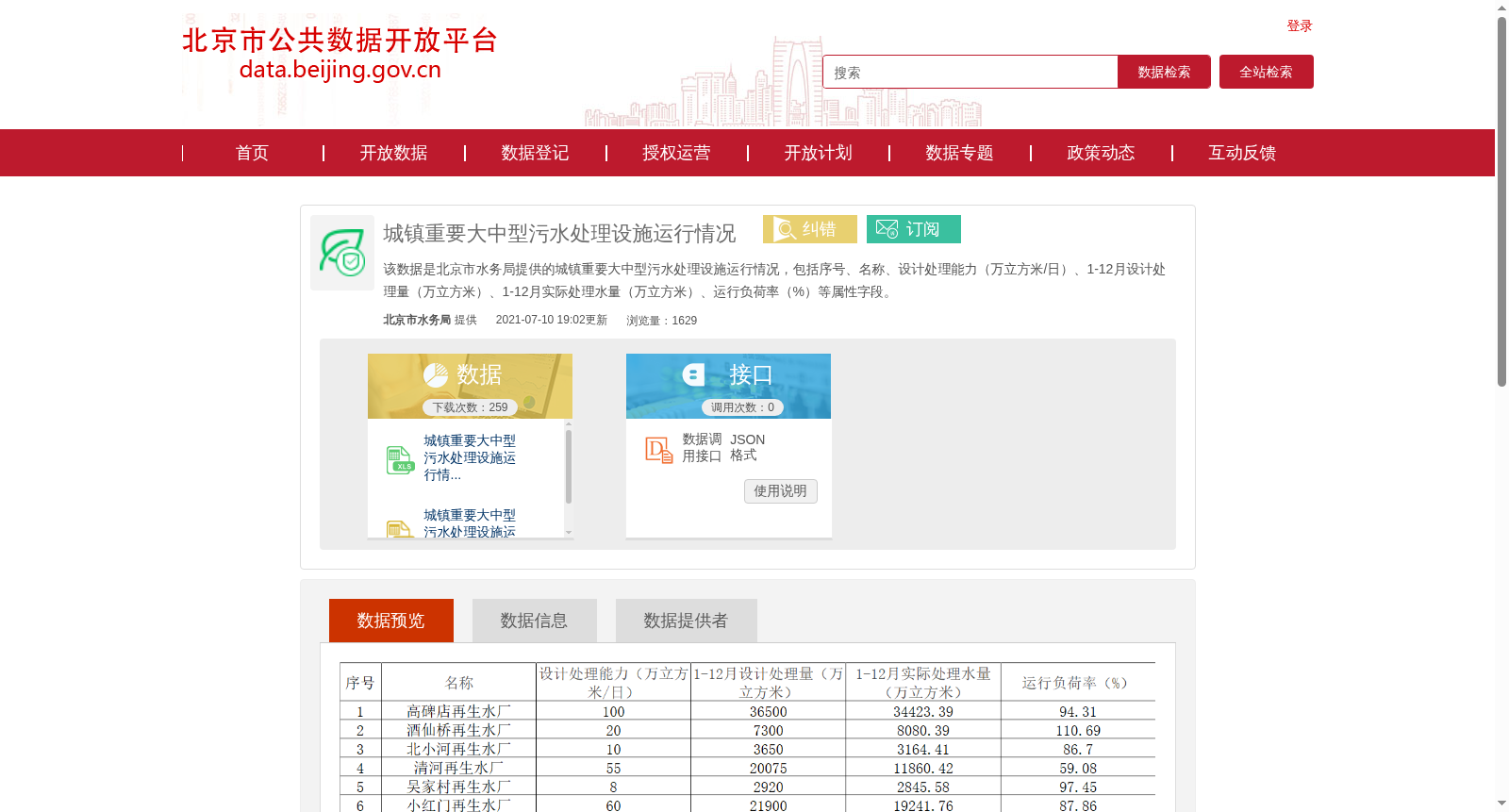Open 开放计划 navigation item
Image resolution: width=1509 pixels, height=812 pixels.
tap(818, 153)
